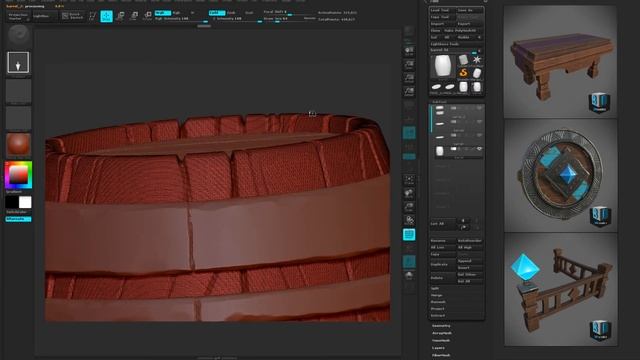The image size is (640, 360).
Task: Pick a hue in the color picker square
Action: coord(18,175)
